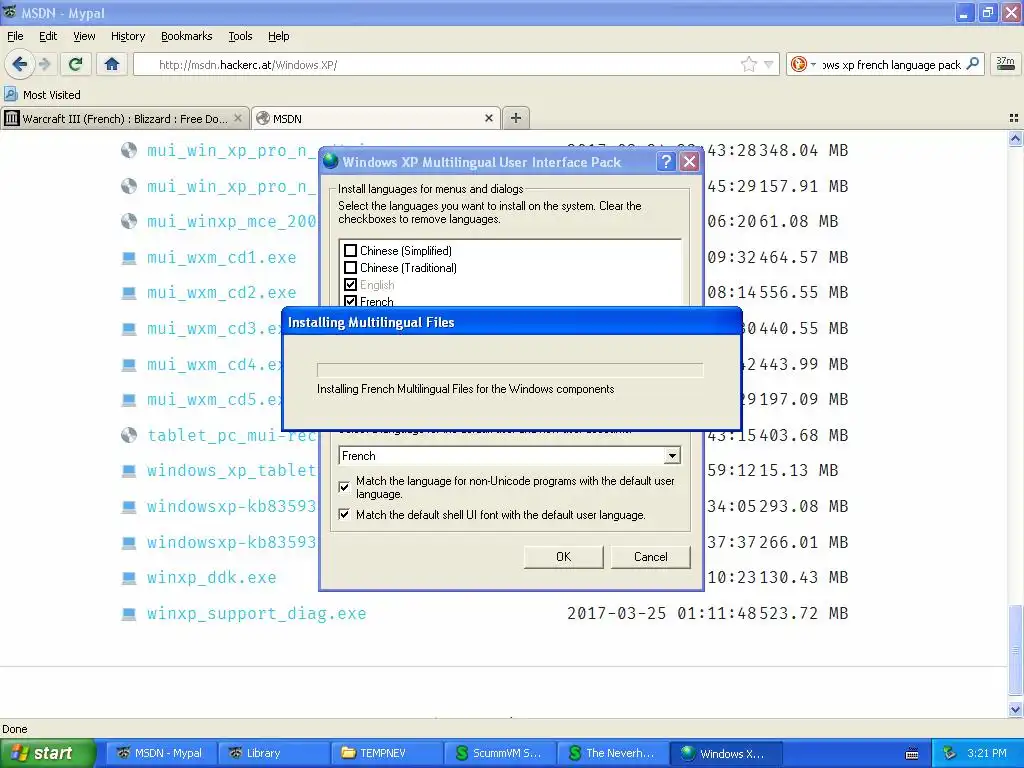Click page scrollbar up arrow

click(x=1015, y=138)
